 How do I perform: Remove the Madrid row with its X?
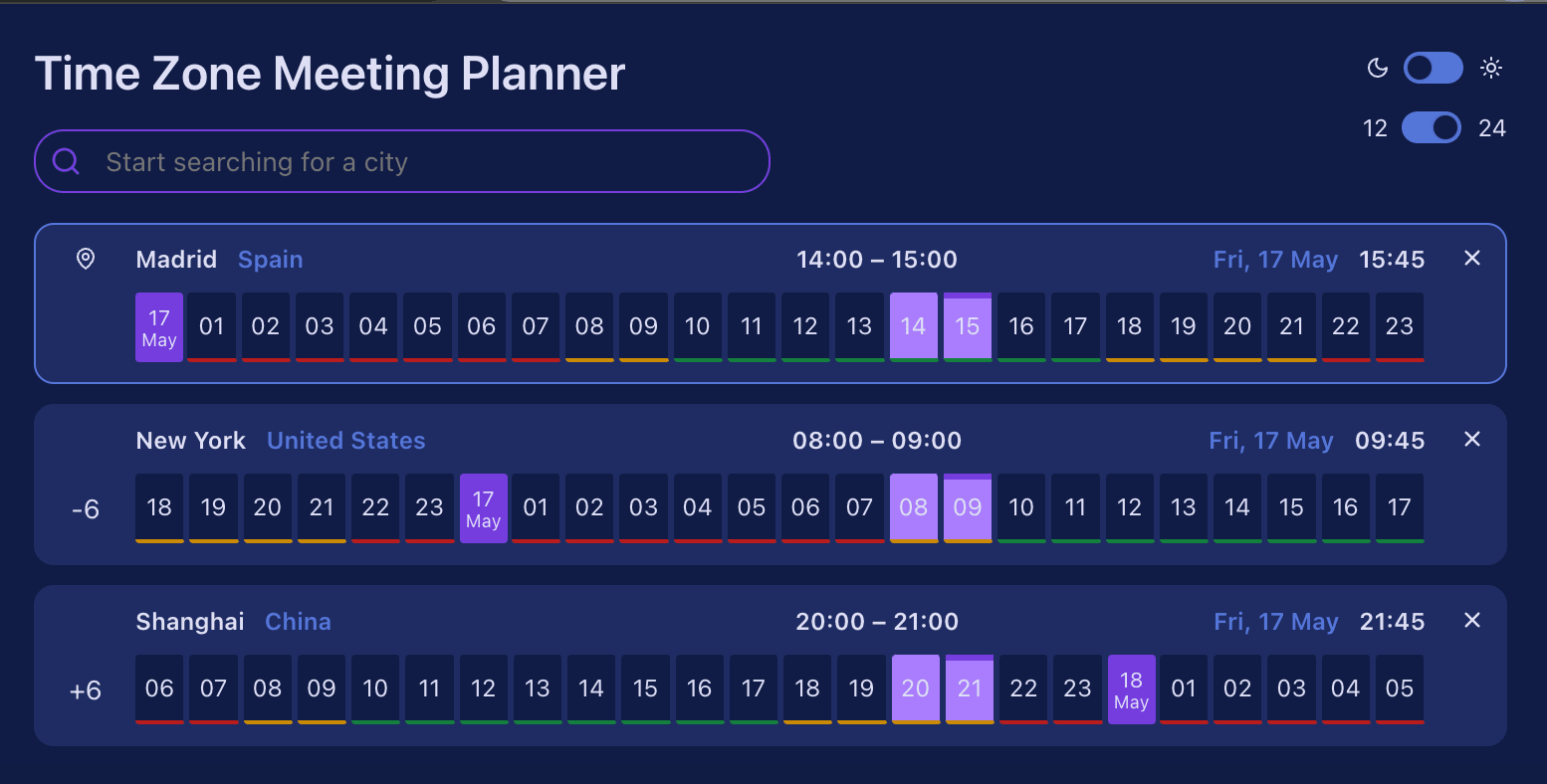[1472, 259]
